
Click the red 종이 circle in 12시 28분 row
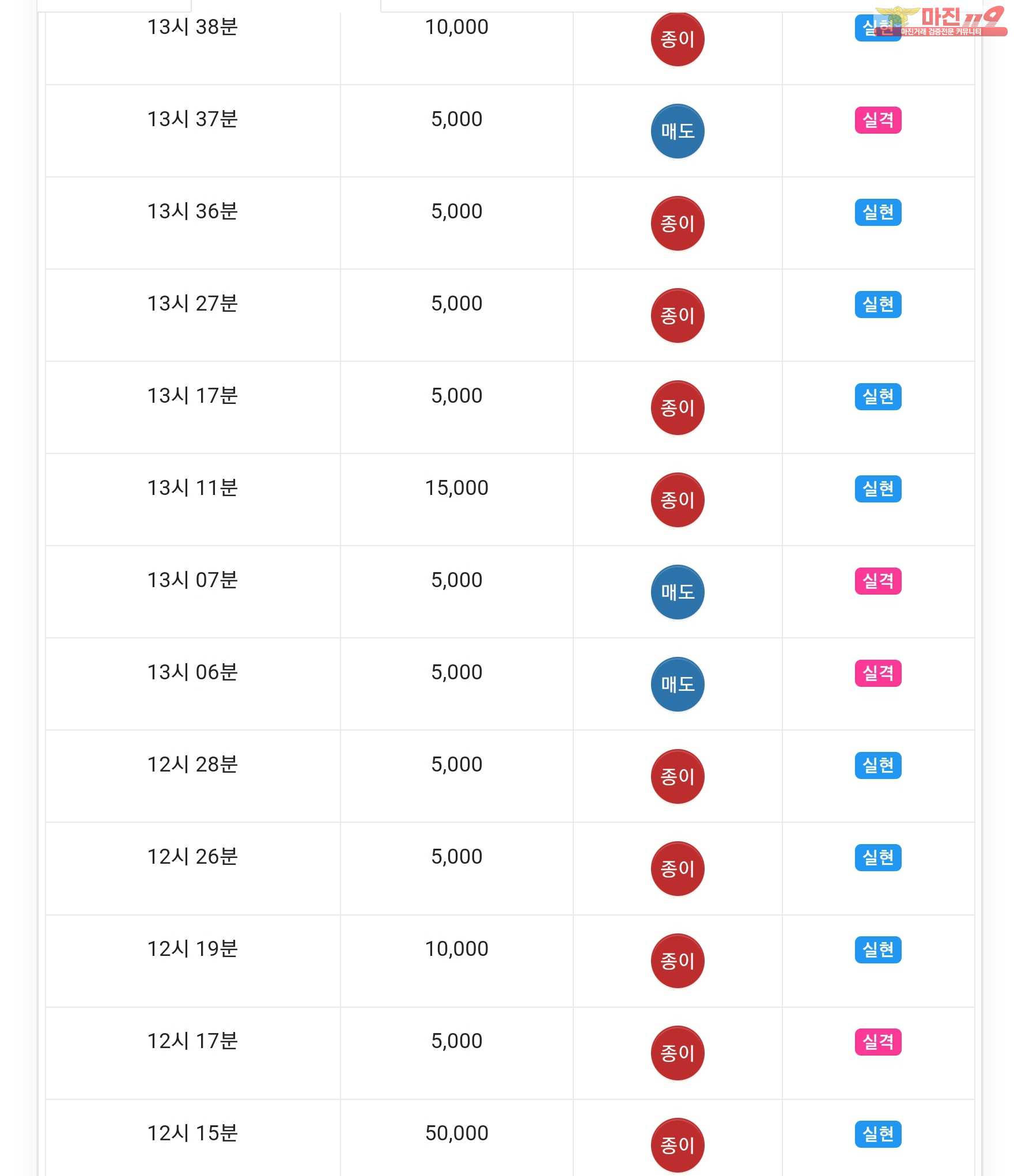click(x=678, y=777)
